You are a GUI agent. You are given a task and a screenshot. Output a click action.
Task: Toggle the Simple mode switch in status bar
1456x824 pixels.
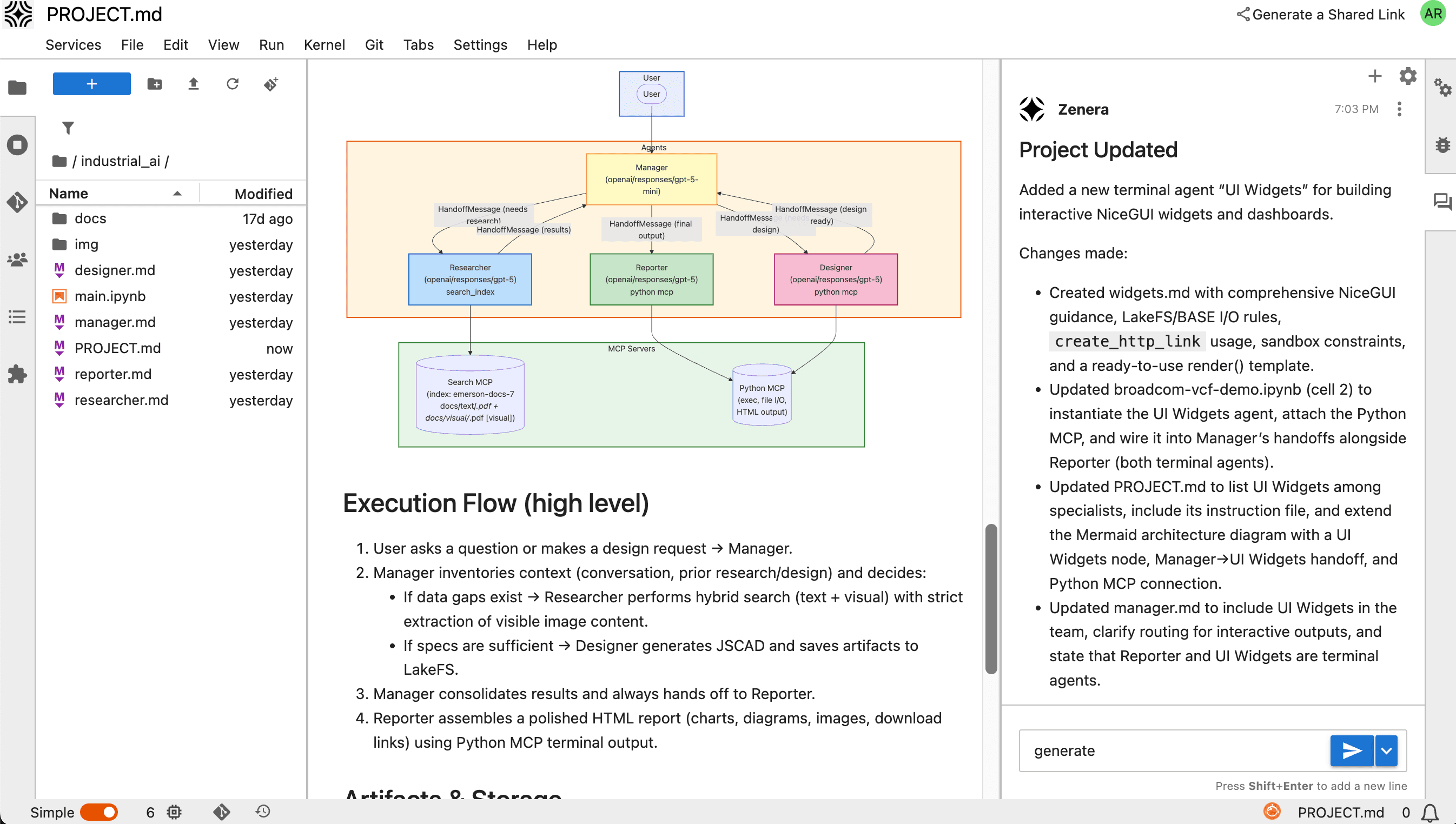click(x=100, y=812)
